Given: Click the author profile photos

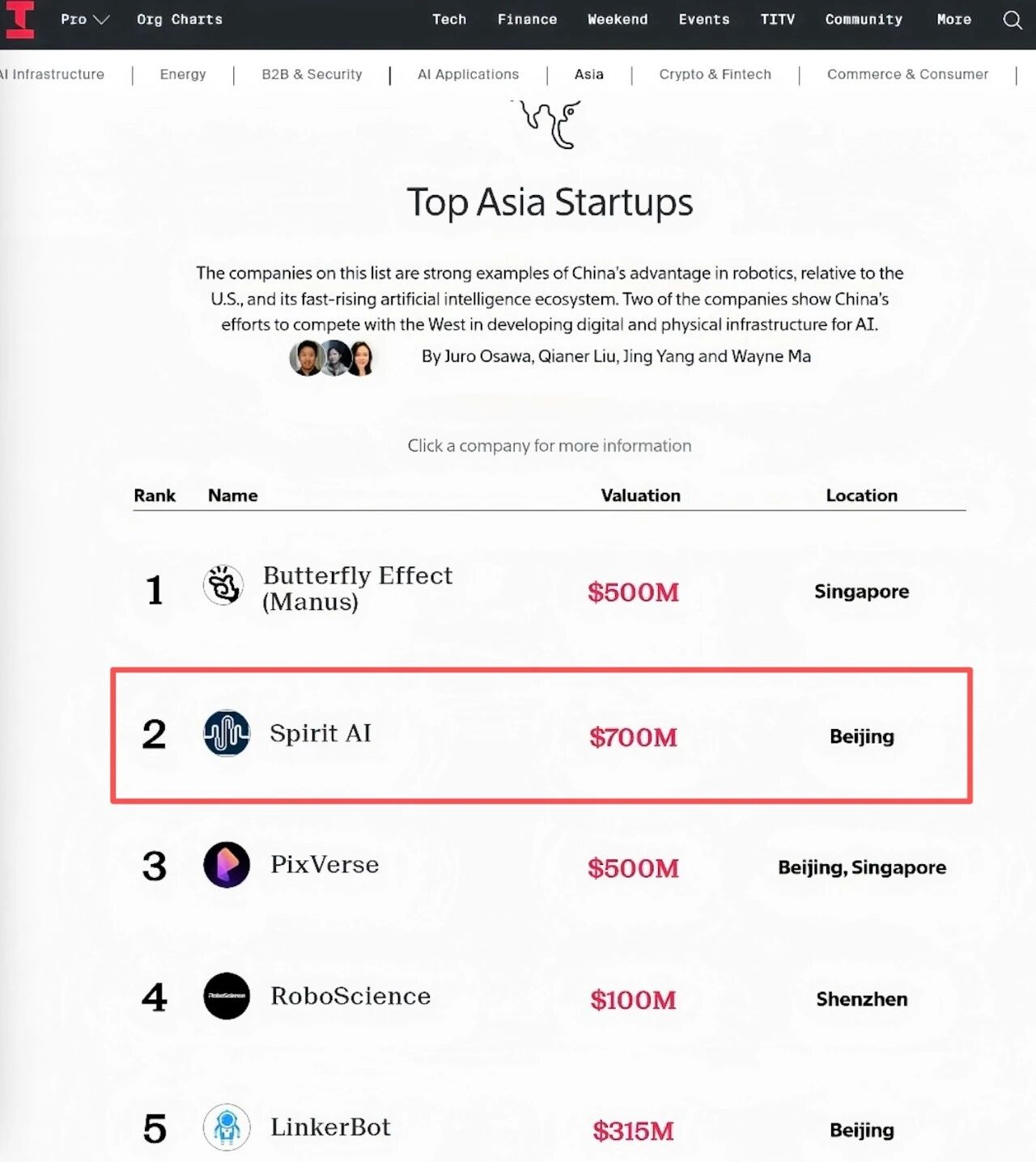Looking at the screenshot, I should [333, 358].
